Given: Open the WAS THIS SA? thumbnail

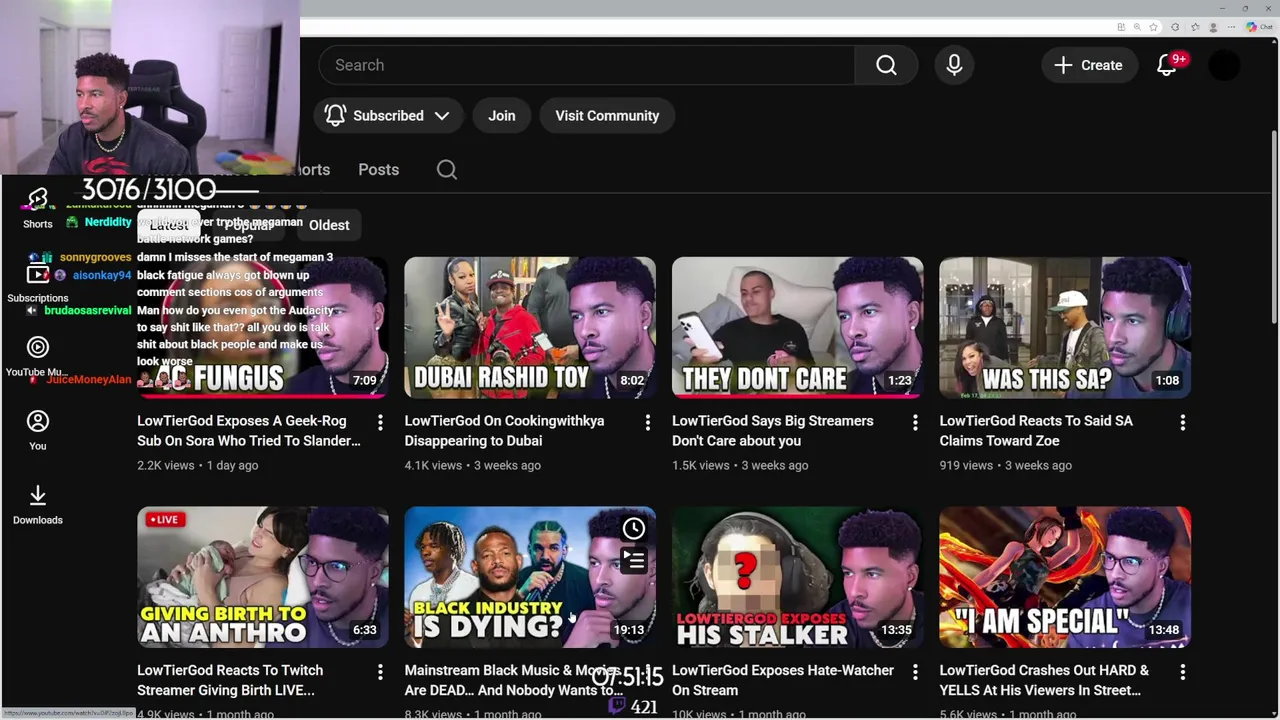Looking at the screenshot, I should (1065, 328).
